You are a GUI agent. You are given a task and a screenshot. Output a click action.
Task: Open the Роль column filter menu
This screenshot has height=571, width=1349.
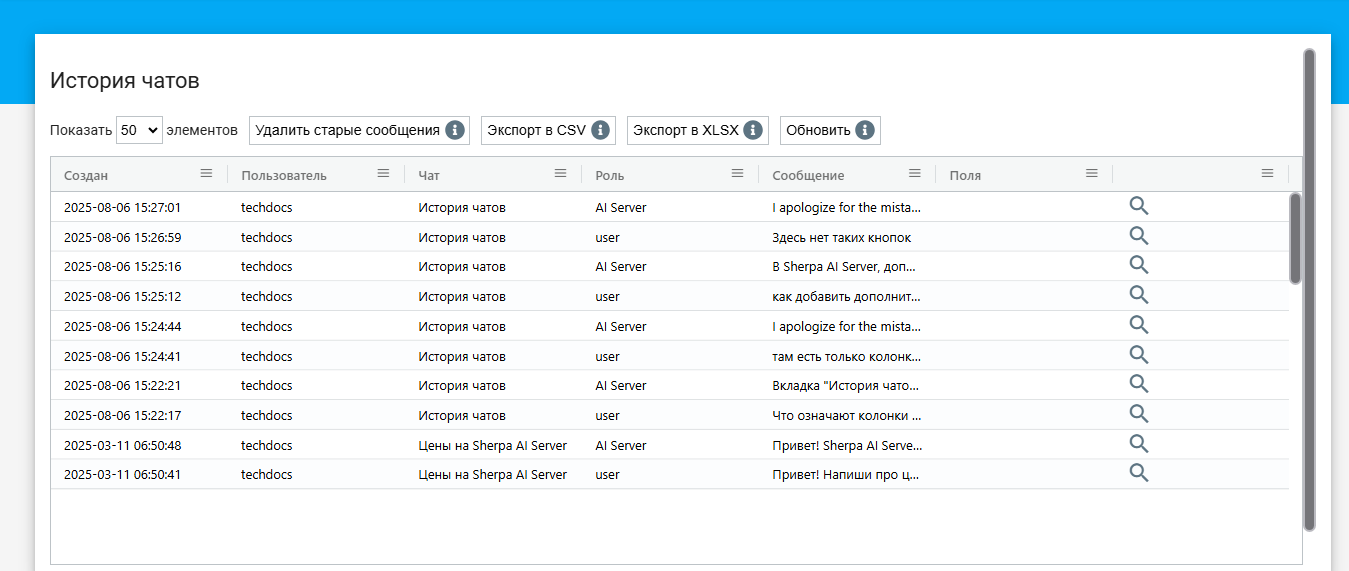[x=737, y=173]
